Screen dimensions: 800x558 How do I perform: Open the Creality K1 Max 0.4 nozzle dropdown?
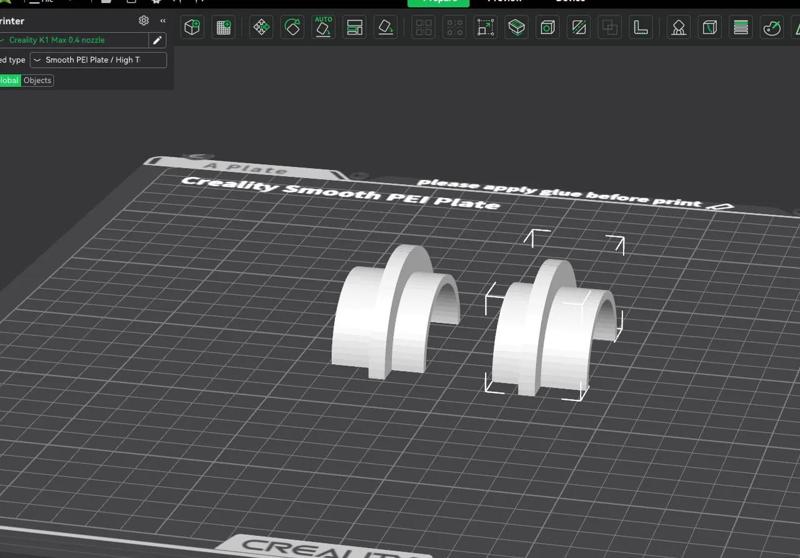click(74, 40)
